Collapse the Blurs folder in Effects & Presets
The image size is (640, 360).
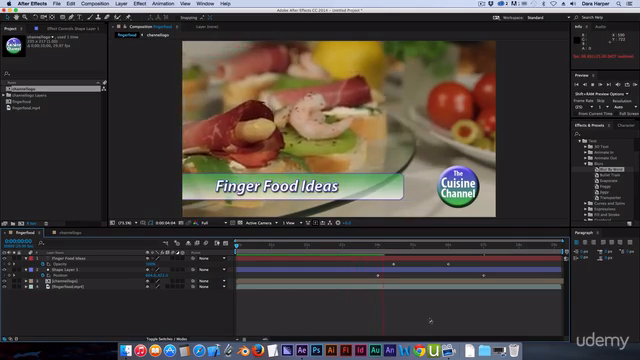point(585,163)
